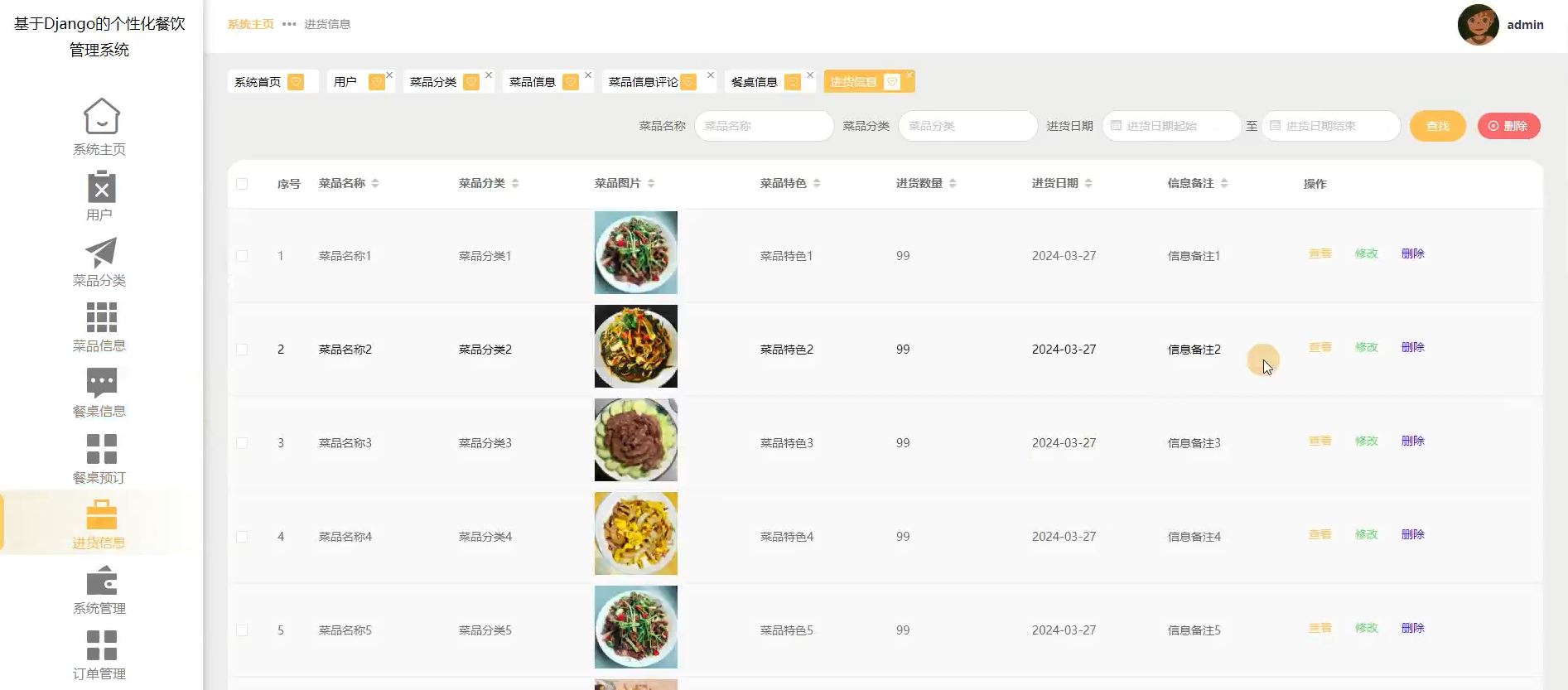Open 餐桌预订 squares icon in sidebar
1568x690 pixels.
(101, 449)
